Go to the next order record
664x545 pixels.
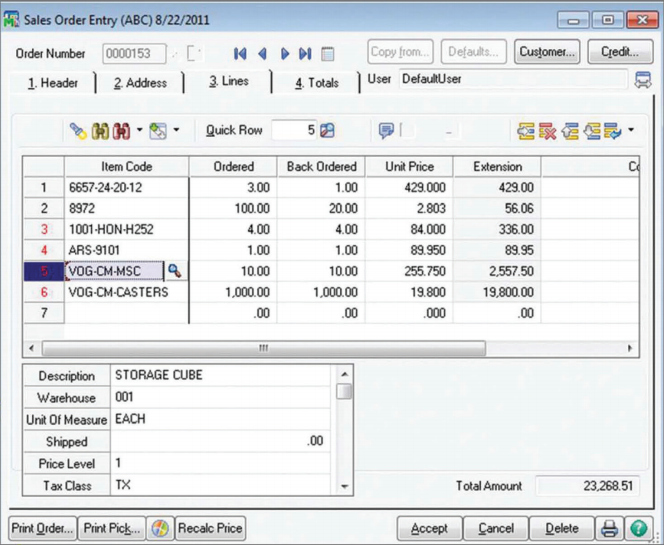pyautogui.click(x=285, y=54)
